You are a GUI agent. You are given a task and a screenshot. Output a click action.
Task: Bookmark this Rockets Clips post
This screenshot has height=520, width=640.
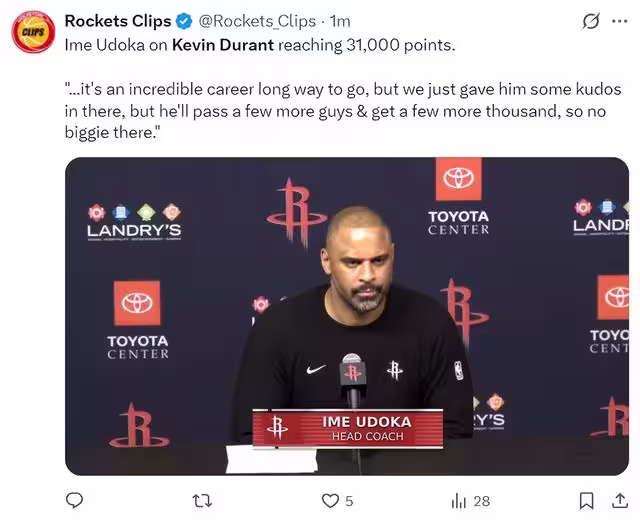587,501
